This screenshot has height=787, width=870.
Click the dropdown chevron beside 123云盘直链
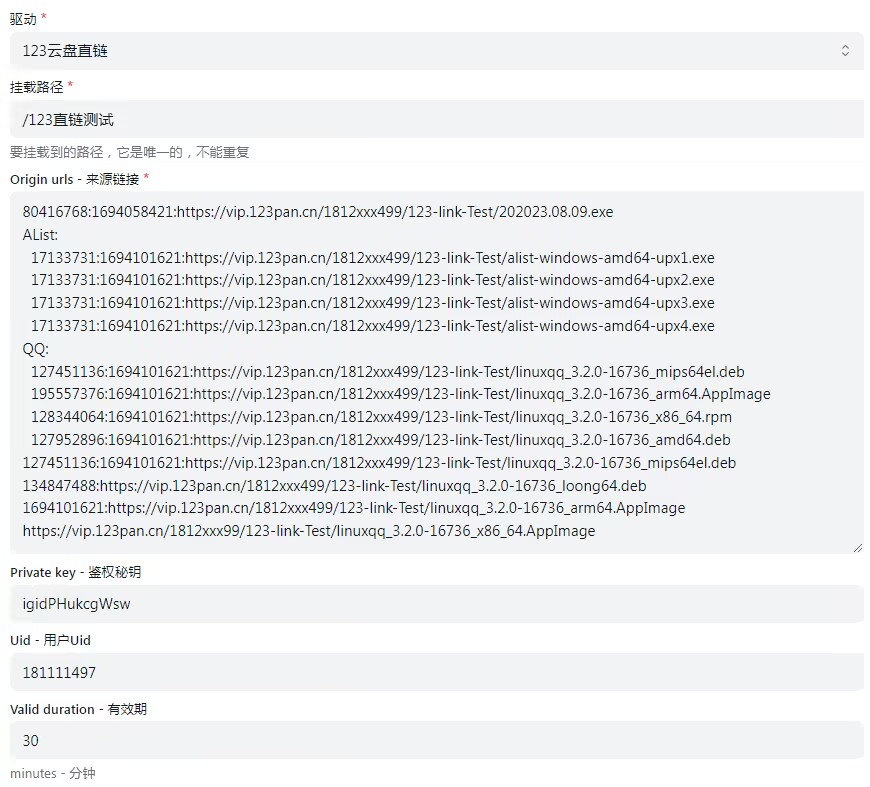click(845, 50)
